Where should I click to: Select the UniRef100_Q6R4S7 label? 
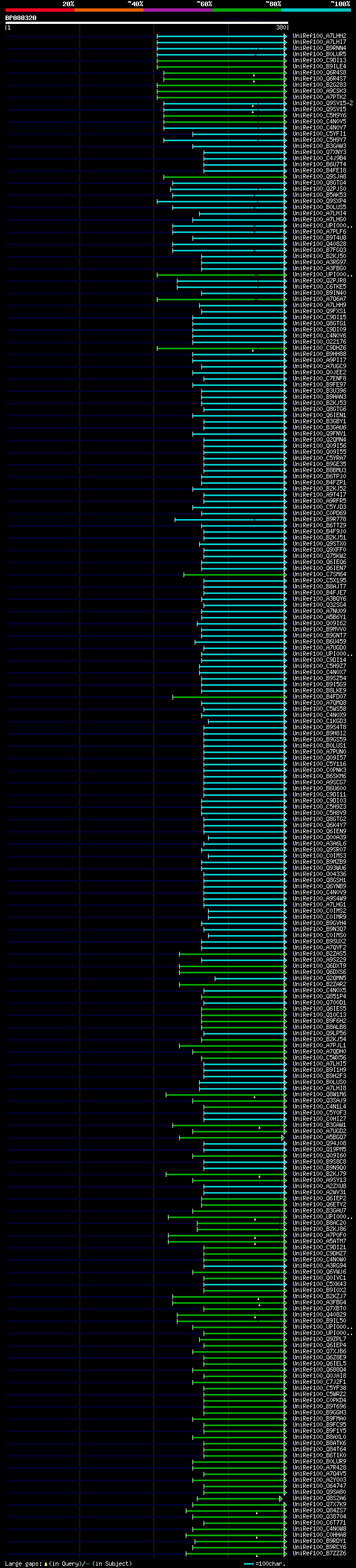319,78
